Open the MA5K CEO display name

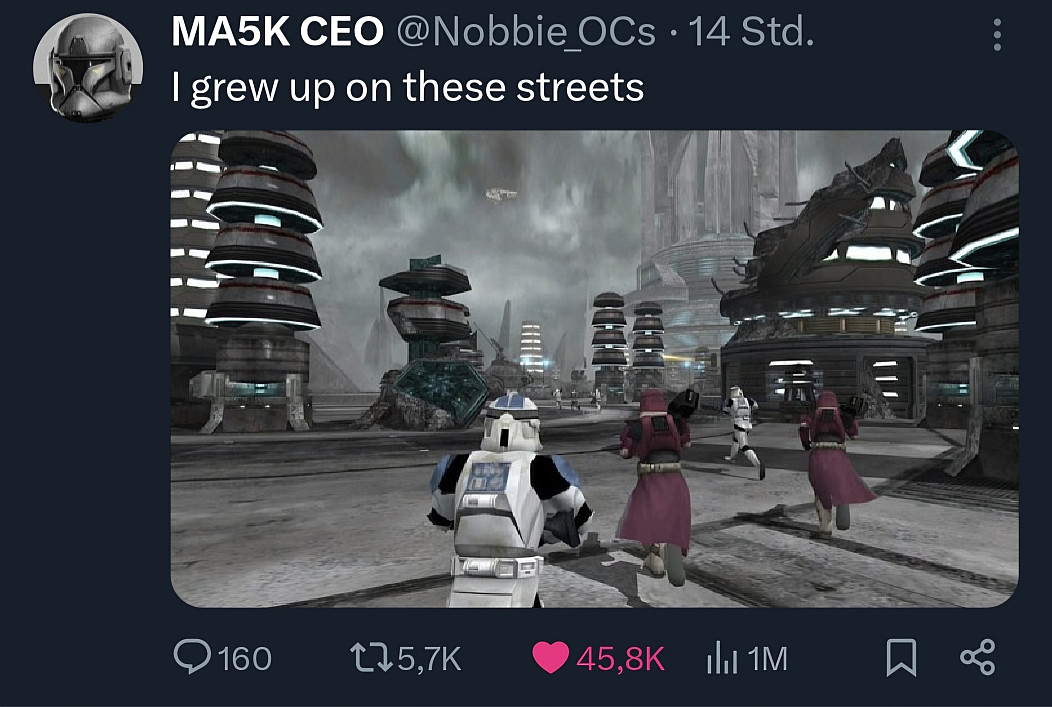click(277, 31)
